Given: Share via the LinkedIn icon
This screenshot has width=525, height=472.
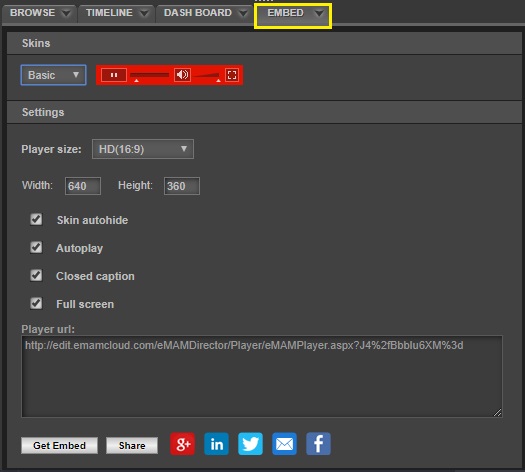Looking at the screenshot, I should [217, 444].
